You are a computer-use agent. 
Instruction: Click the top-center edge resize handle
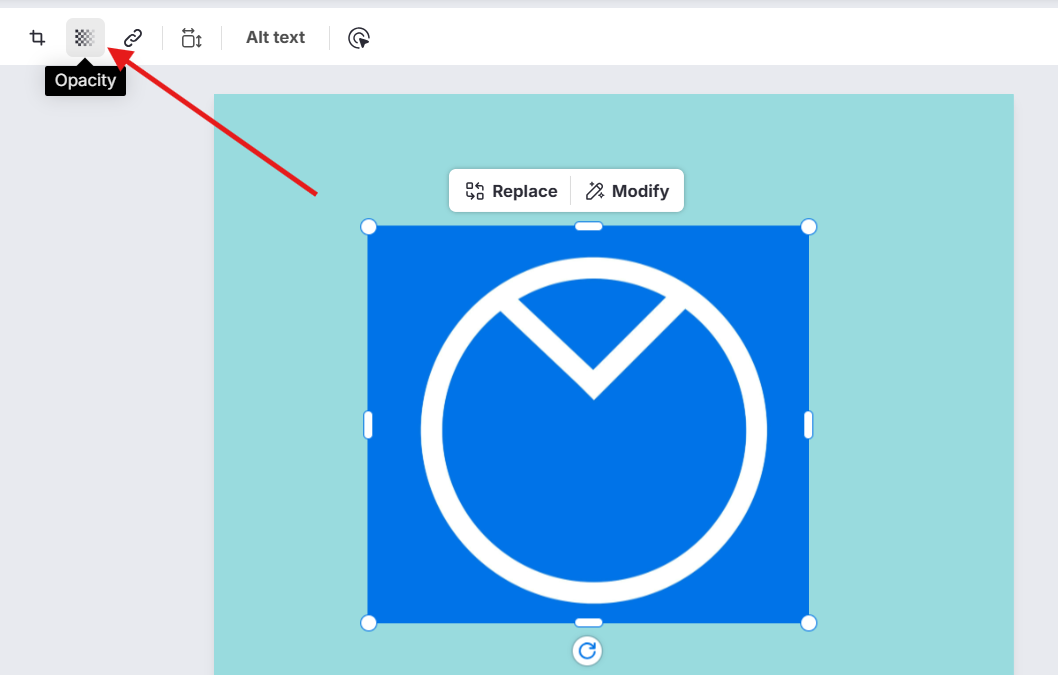pos(588,226)
